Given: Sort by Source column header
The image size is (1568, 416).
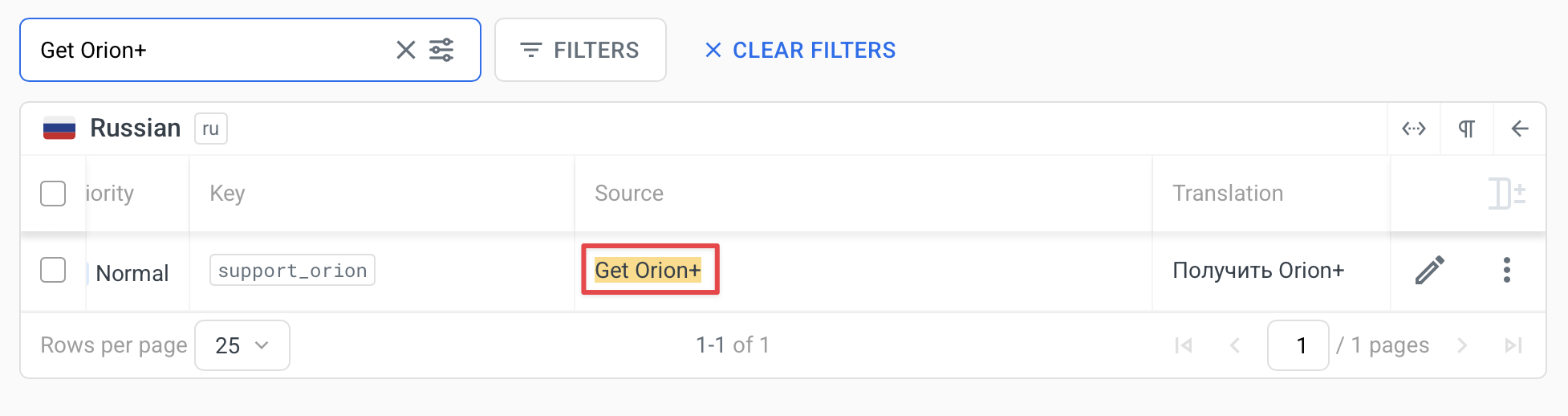Looking at the screenshot, I should (x=629, y=194).
